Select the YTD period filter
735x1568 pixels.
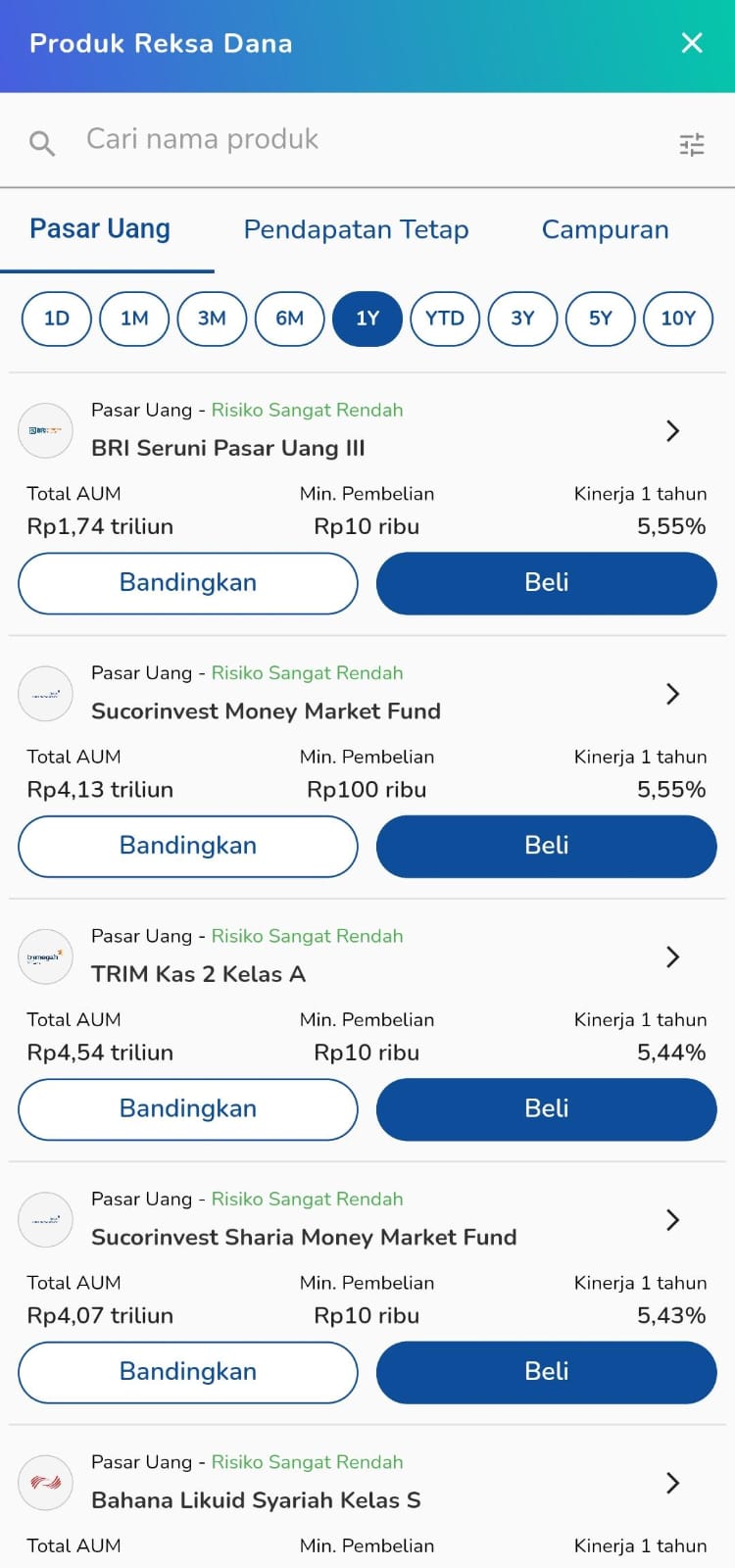[445, 318]
